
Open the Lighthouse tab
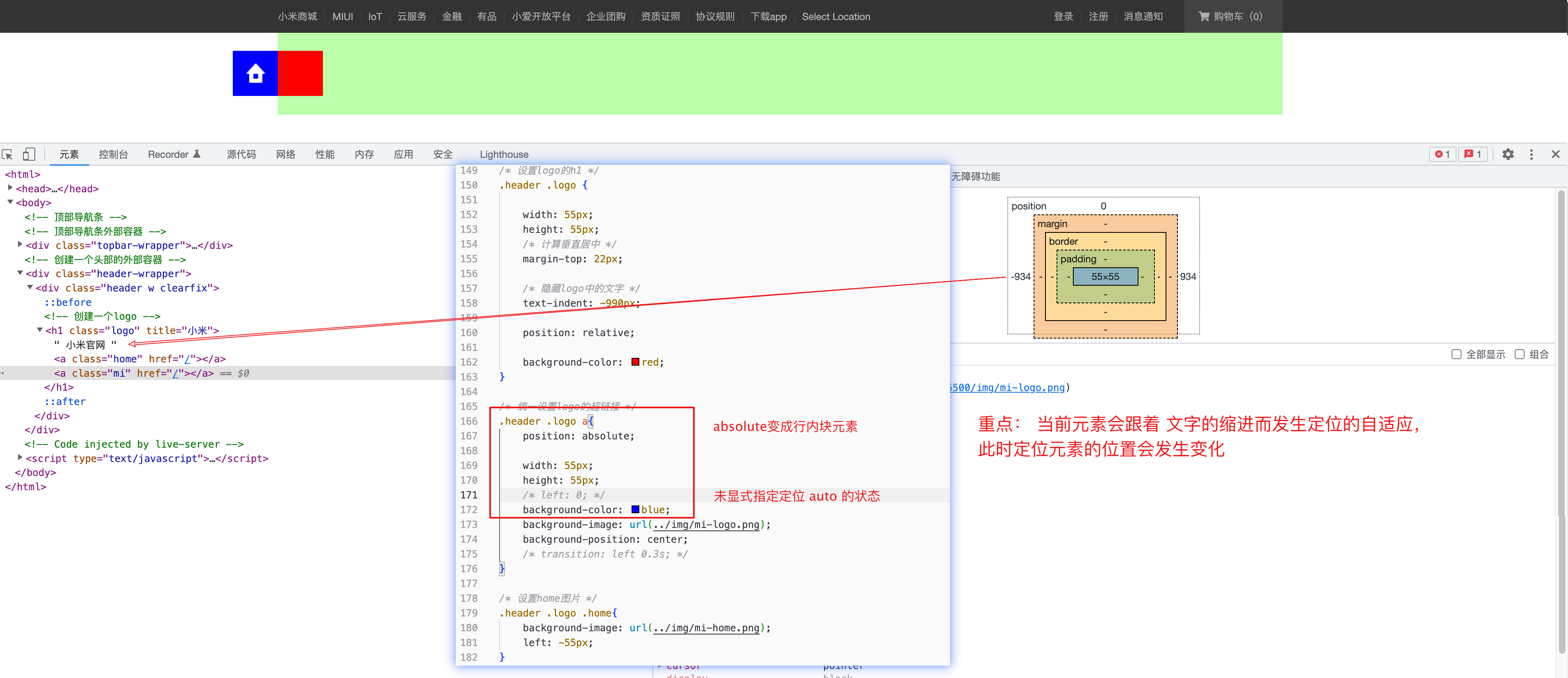tap(504, 155)
